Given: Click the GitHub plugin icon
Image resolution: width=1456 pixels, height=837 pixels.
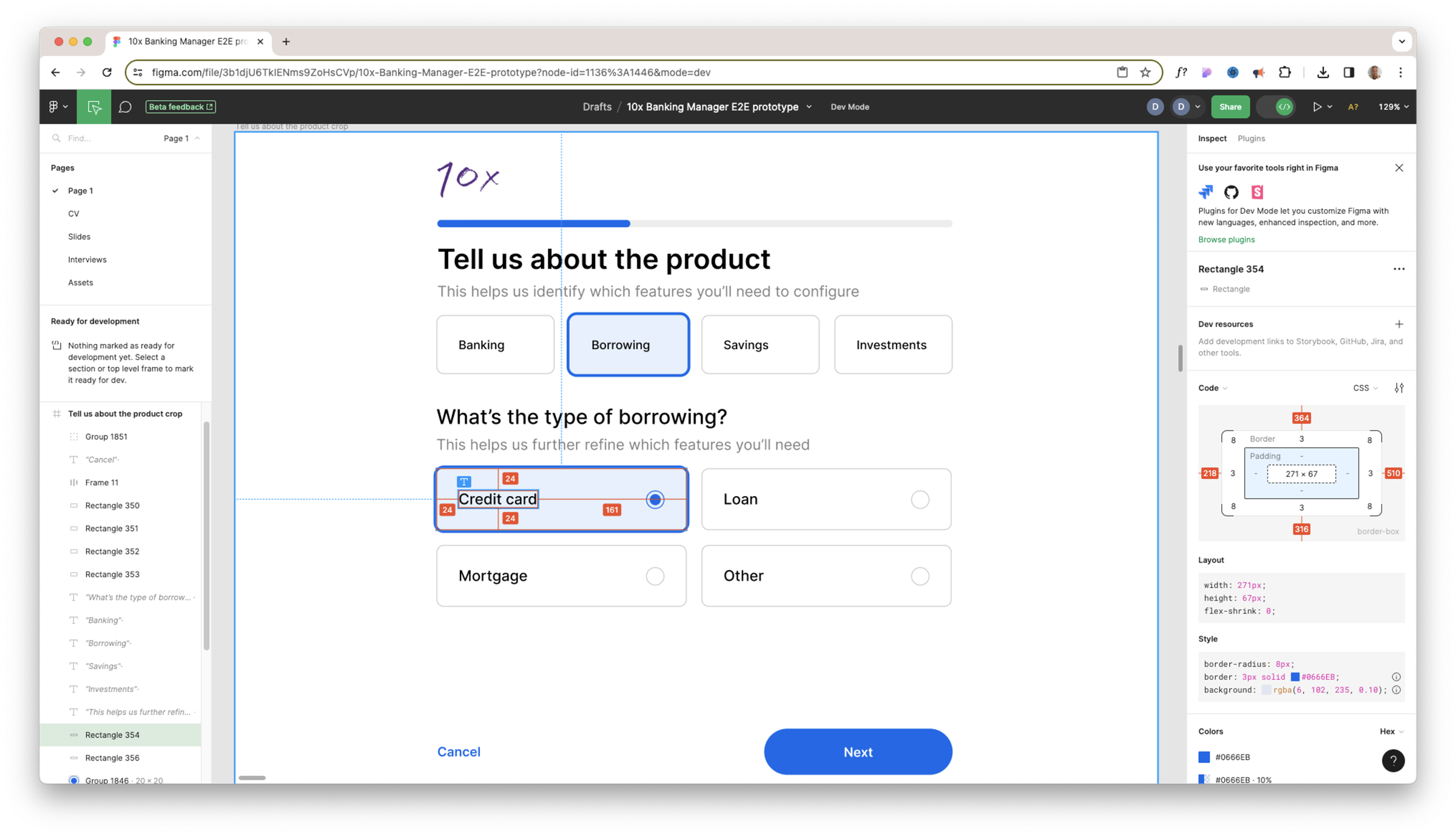Looking at the screenshot, I should pyautogui.click(x=1231, y=192).
